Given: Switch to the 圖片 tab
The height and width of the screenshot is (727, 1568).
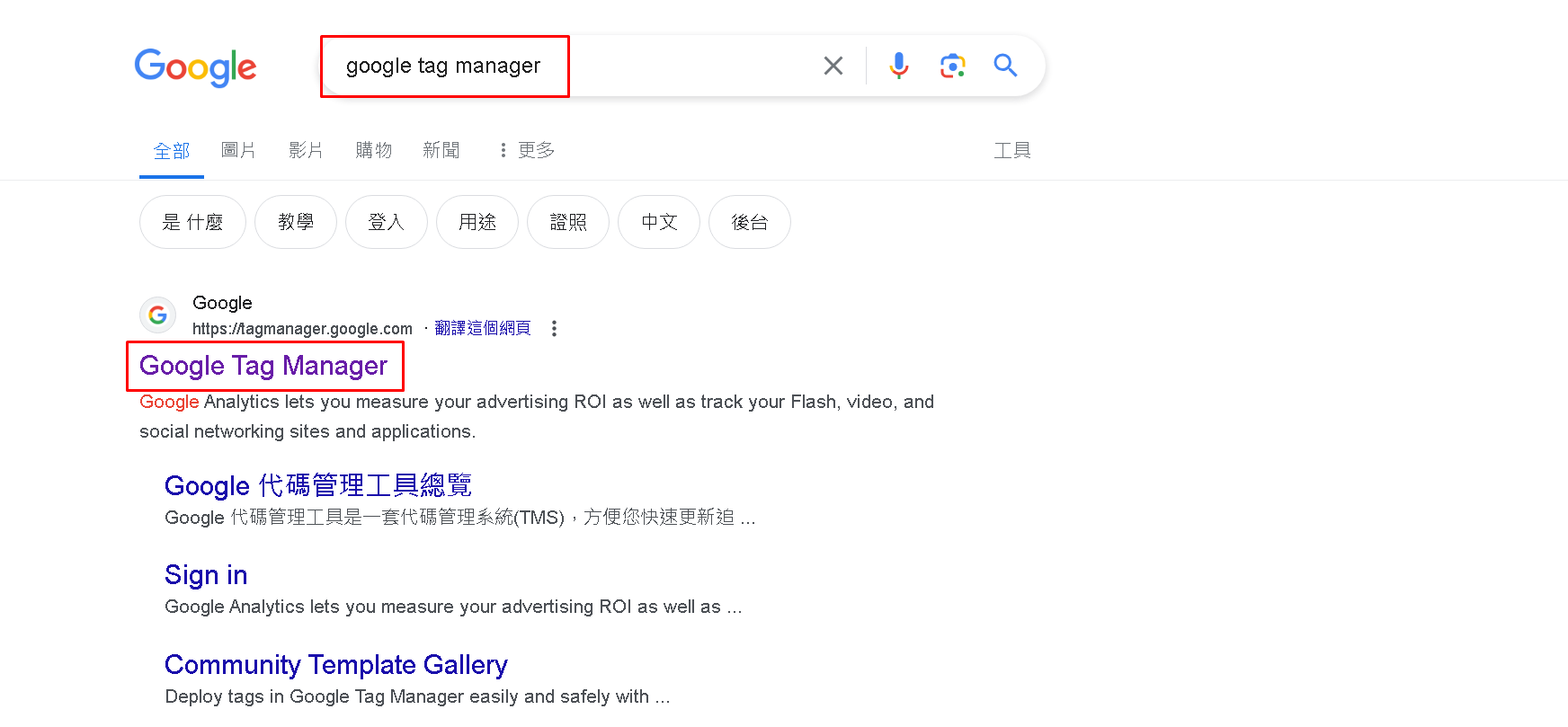Looking at the screenshot, I should tap(238, 150).
